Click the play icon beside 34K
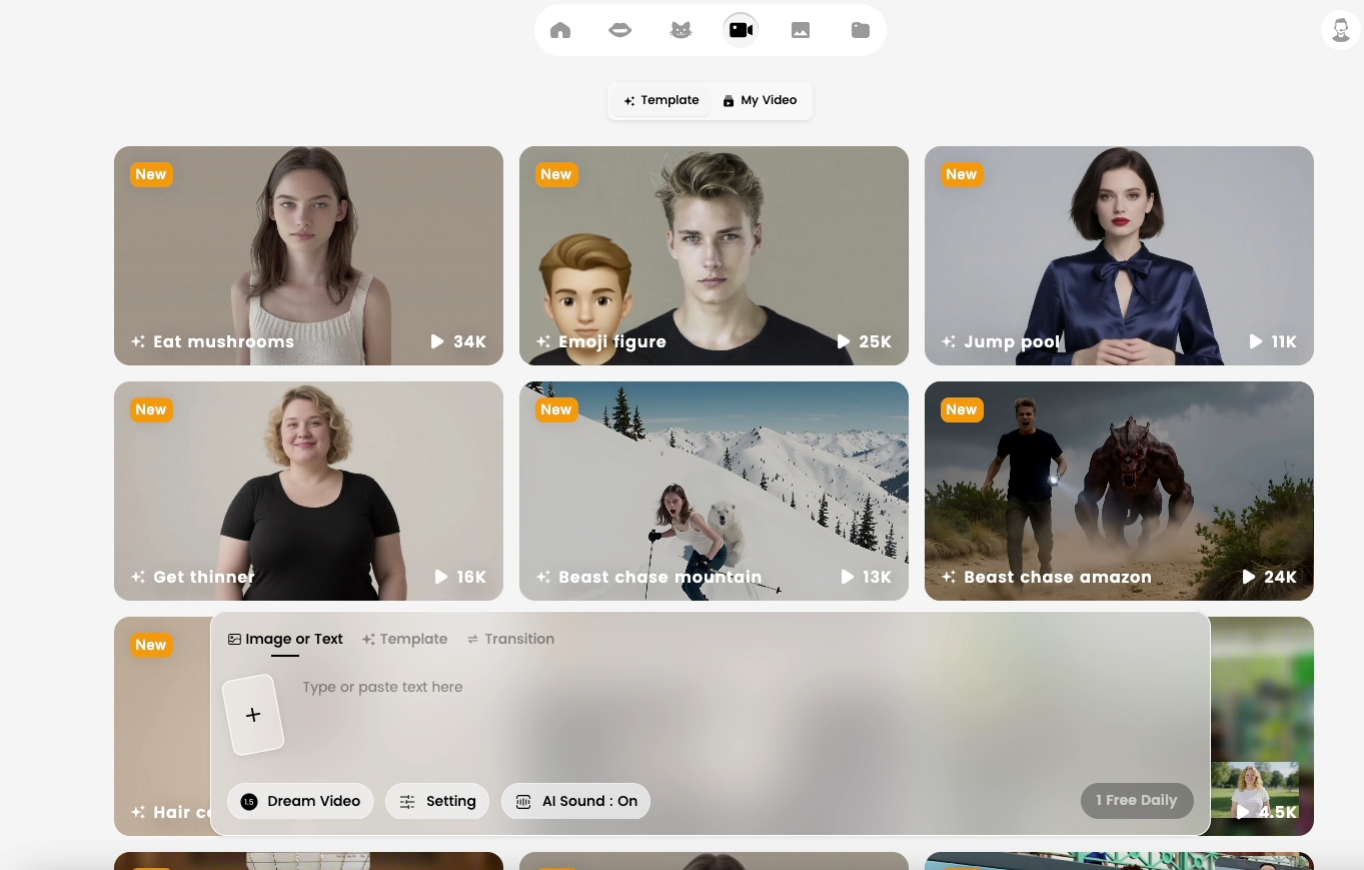Image resolution: width=1364 pixels, height=870 pixels. point(437,342)
